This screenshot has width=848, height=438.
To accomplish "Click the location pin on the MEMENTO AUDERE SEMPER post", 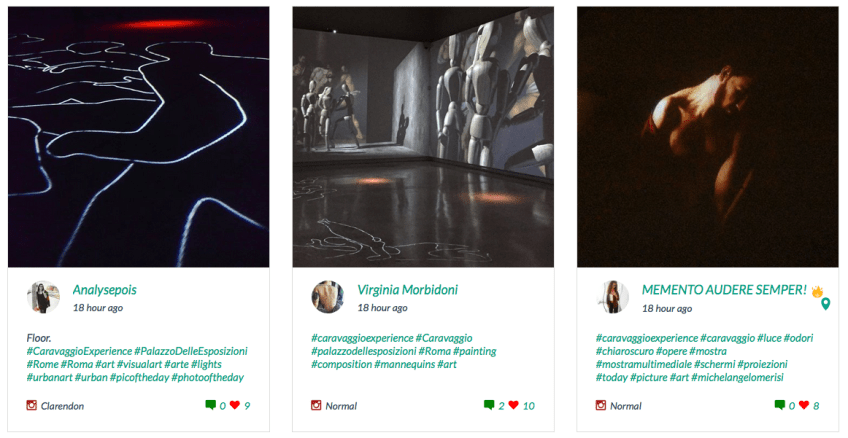I will (825, 304).
